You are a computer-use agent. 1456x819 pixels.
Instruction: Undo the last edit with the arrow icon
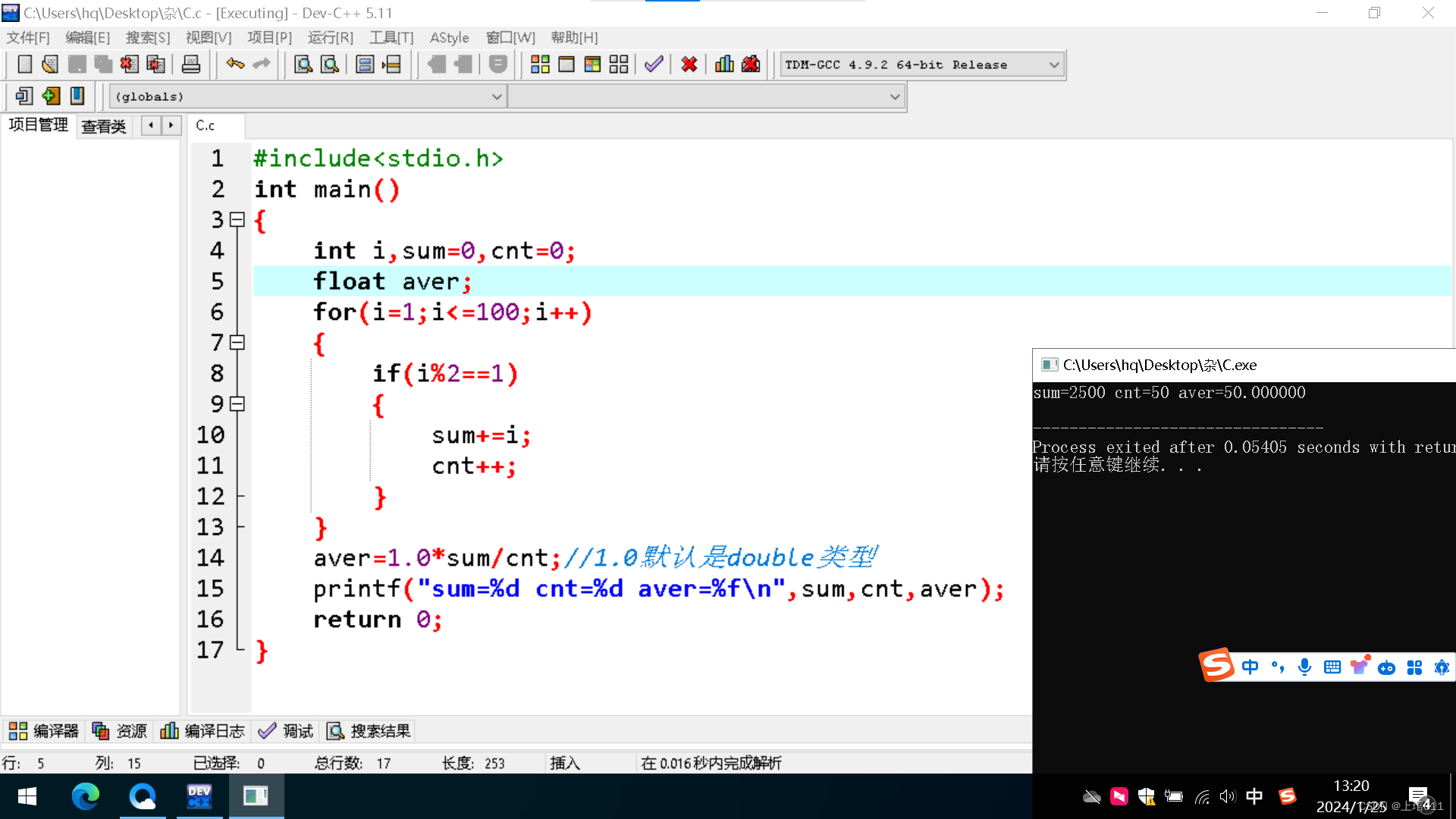(x=235, y=64)
